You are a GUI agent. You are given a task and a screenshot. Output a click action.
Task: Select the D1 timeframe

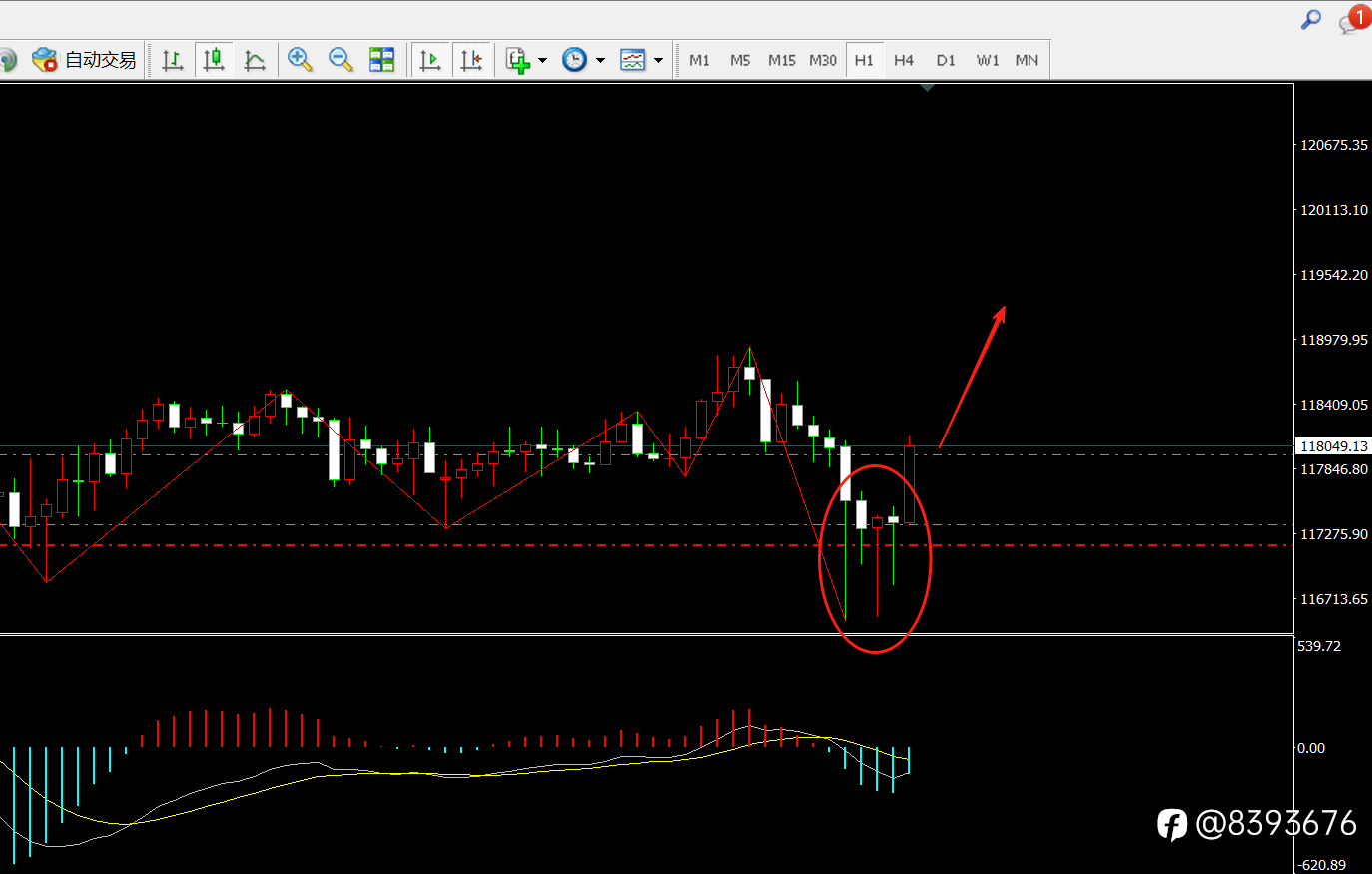click(946, 60)
